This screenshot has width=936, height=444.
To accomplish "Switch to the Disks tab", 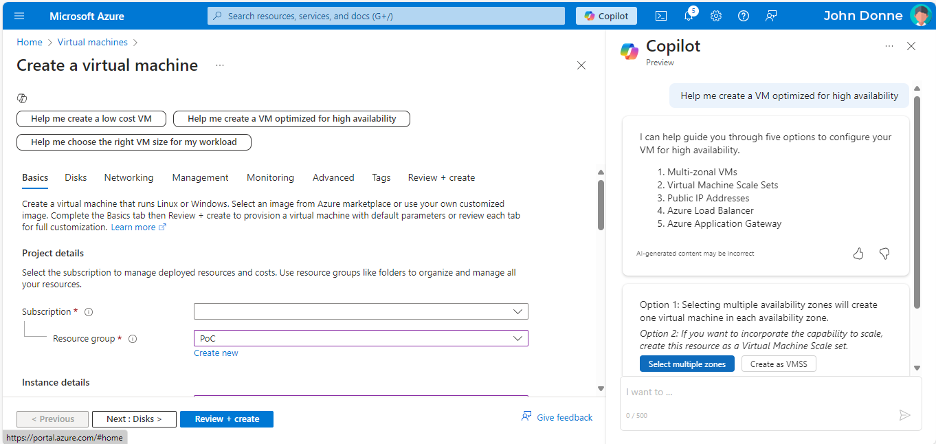I will (x=76, y=178).
